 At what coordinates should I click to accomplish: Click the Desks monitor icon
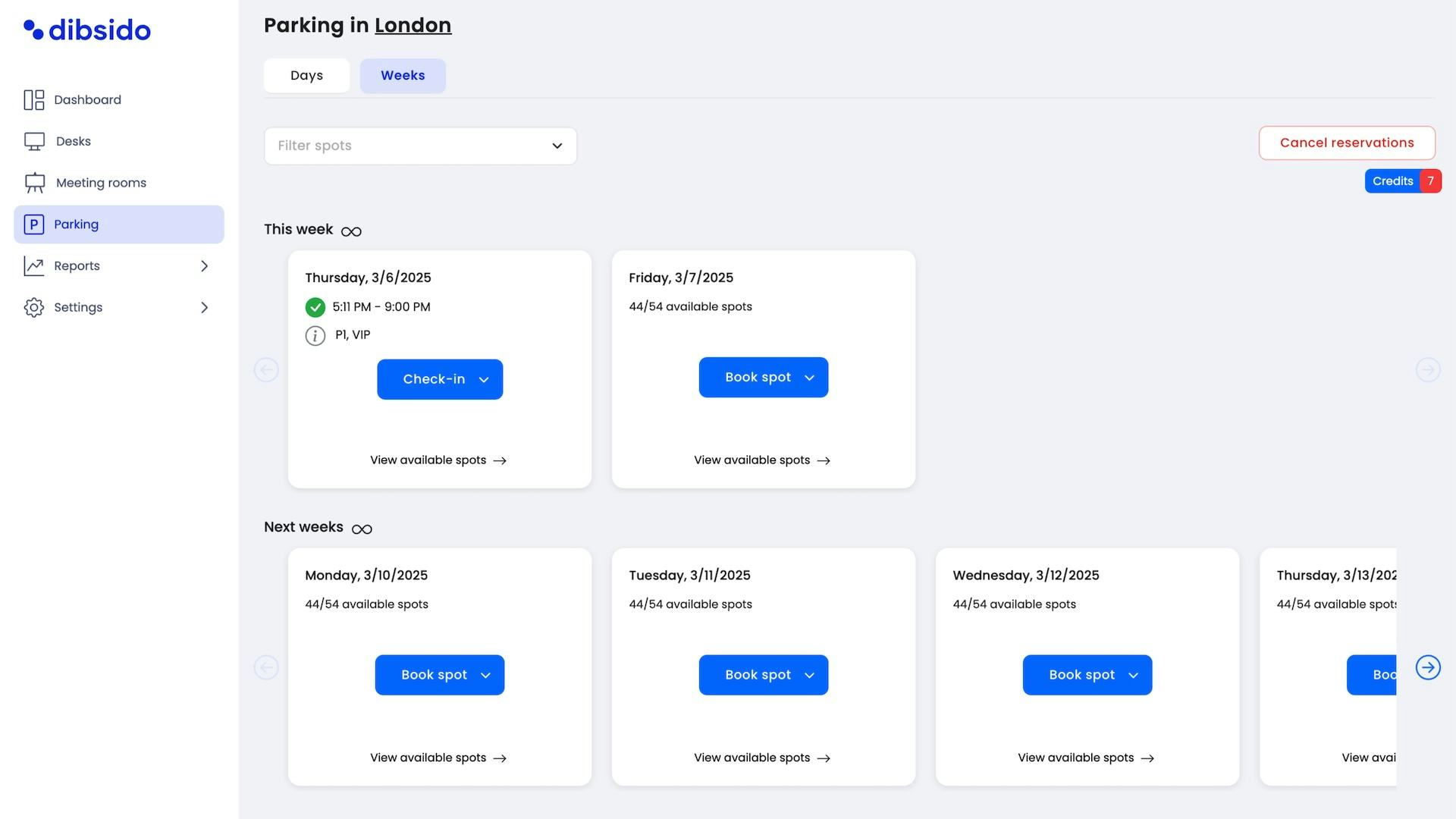34,141
